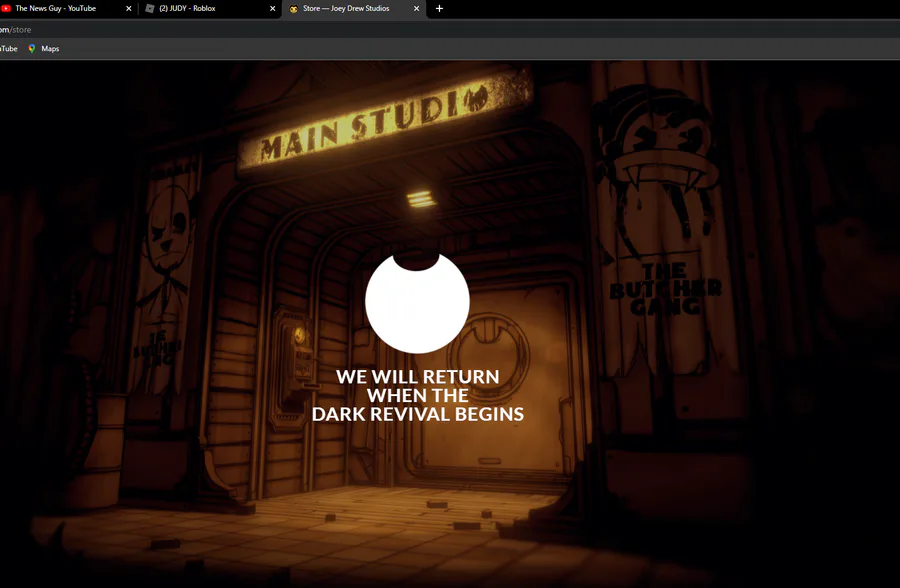Click the Roblox favicon on second tab

point(150,9)
